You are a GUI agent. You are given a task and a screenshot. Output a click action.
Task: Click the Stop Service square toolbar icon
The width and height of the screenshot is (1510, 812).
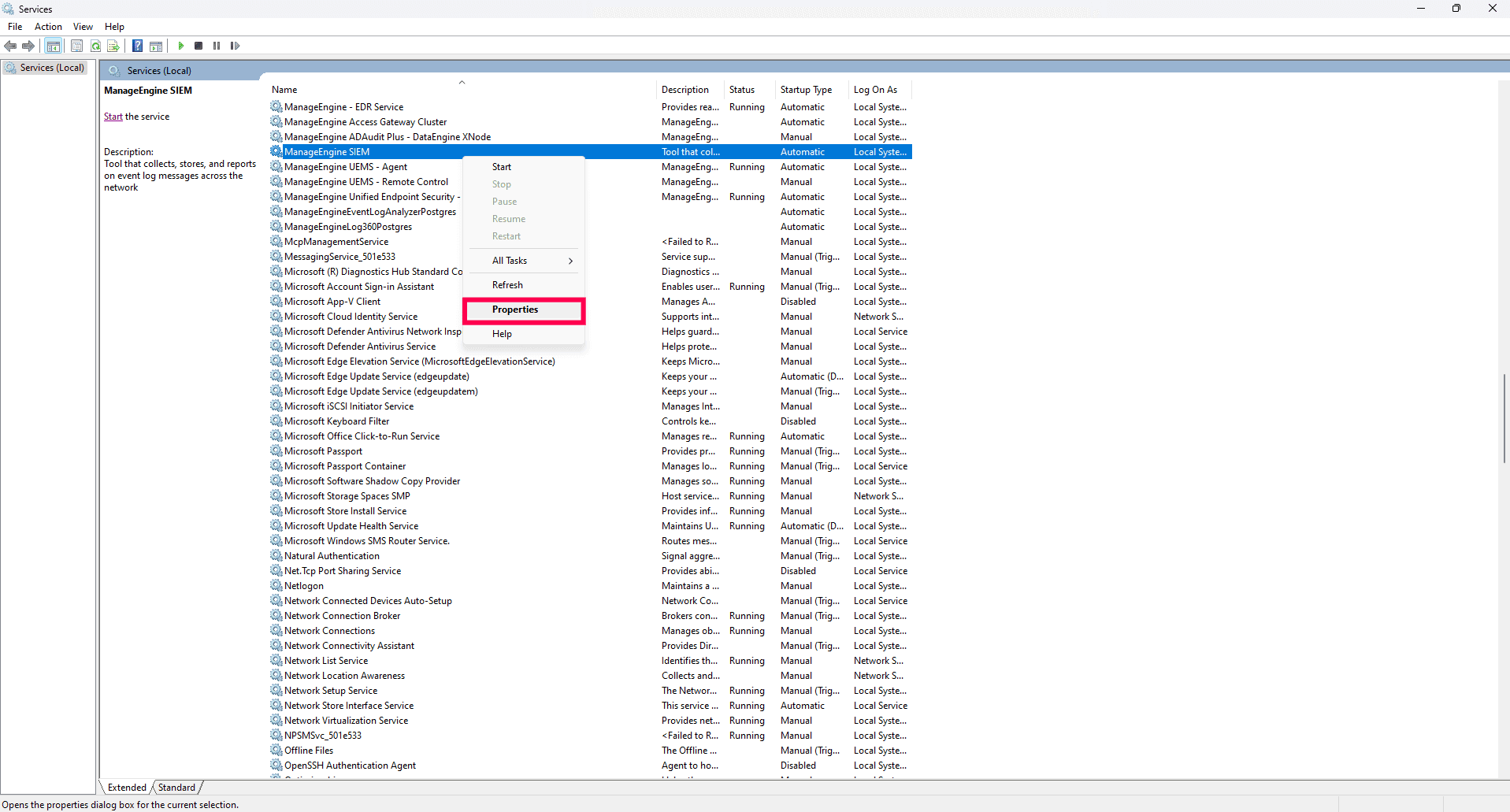click(x=198, y=46)
